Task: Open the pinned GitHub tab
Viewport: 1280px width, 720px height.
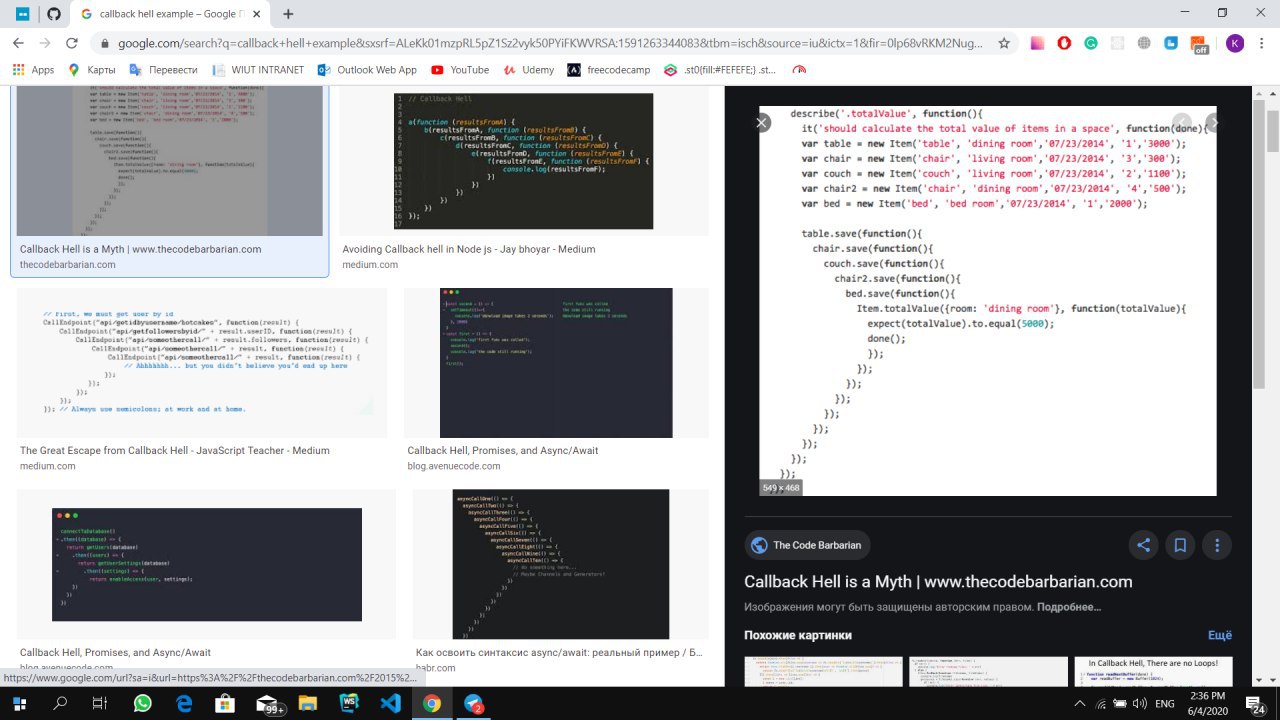Action: tap(54, 14)
